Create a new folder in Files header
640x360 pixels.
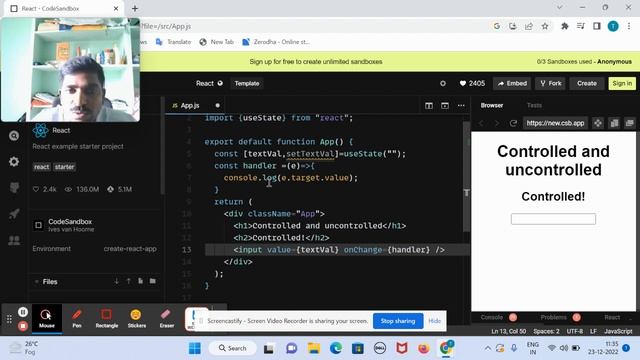pyautogui.click(x=153, y=281)
